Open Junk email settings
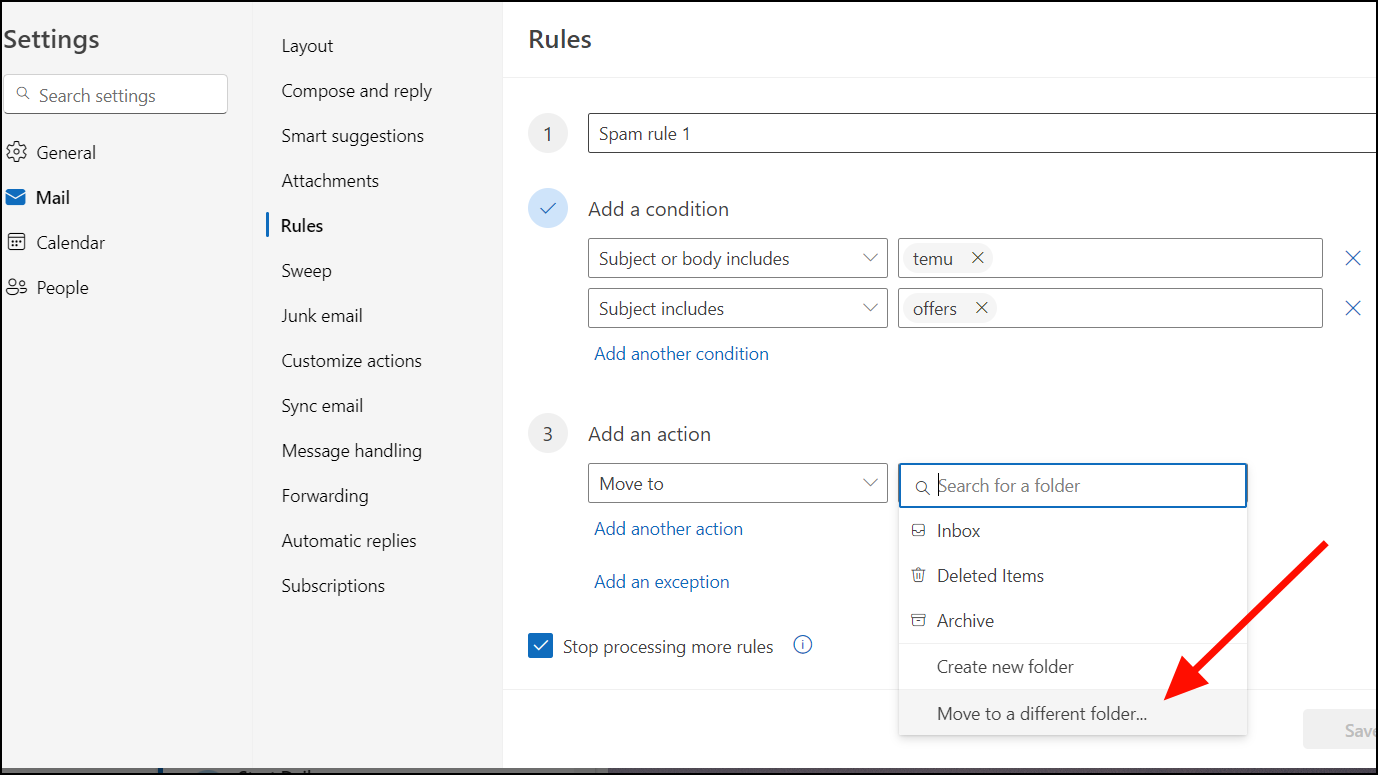Screen dimensions: 1378x775 point(322,316)
